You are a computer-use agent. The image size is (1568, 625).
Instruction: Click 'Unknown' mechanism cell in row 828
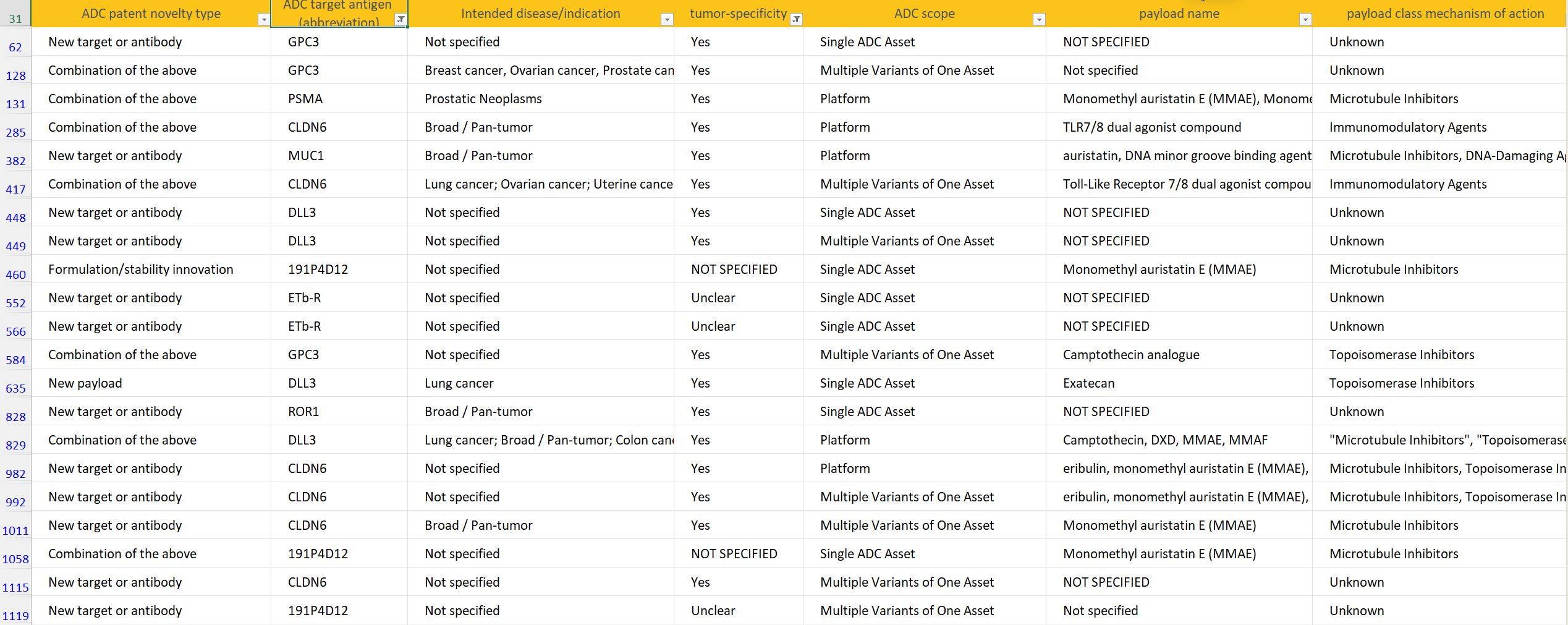(1441, 411)
